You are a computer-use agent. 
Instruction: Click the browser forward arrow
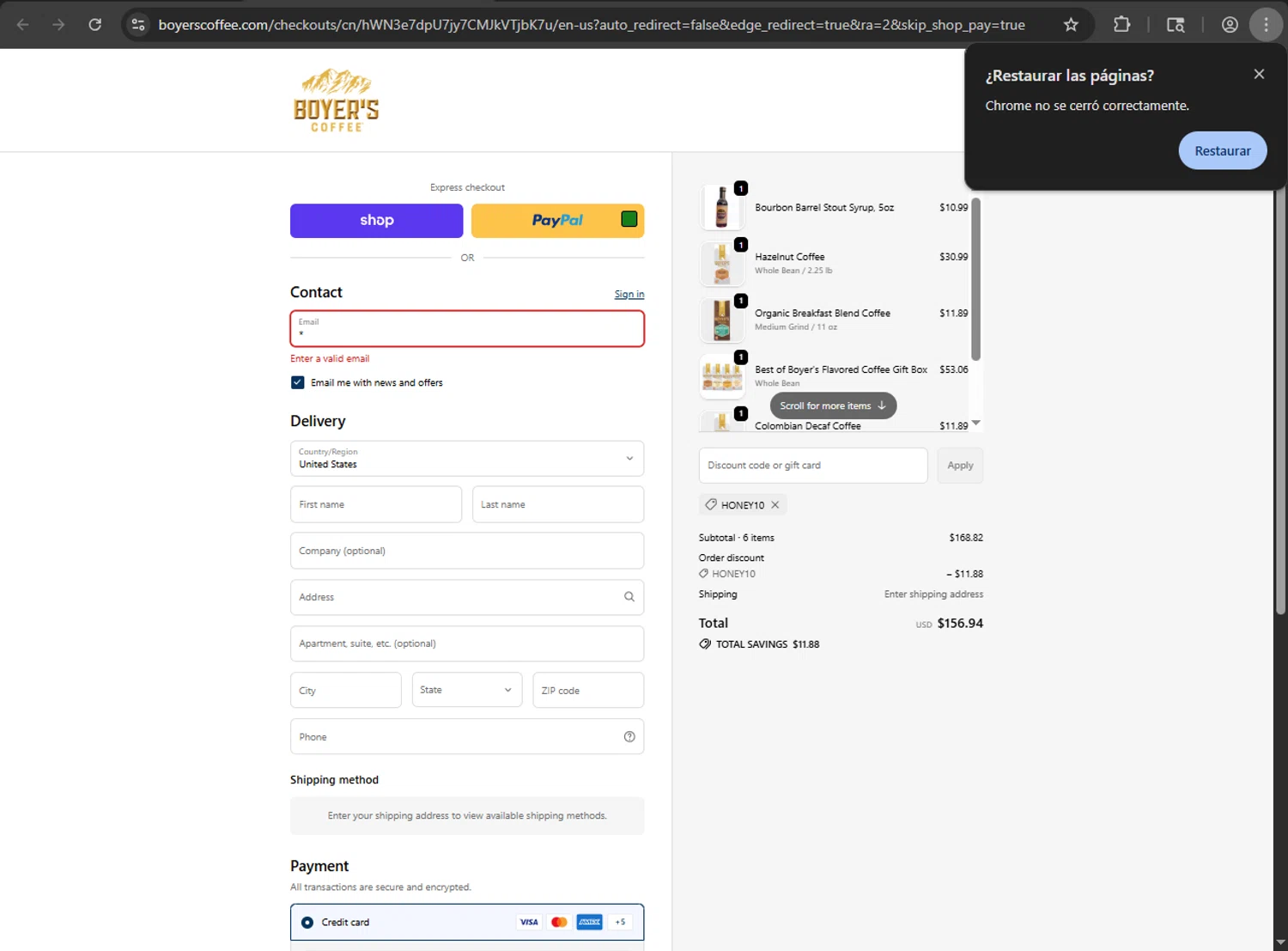coord(58,24)
